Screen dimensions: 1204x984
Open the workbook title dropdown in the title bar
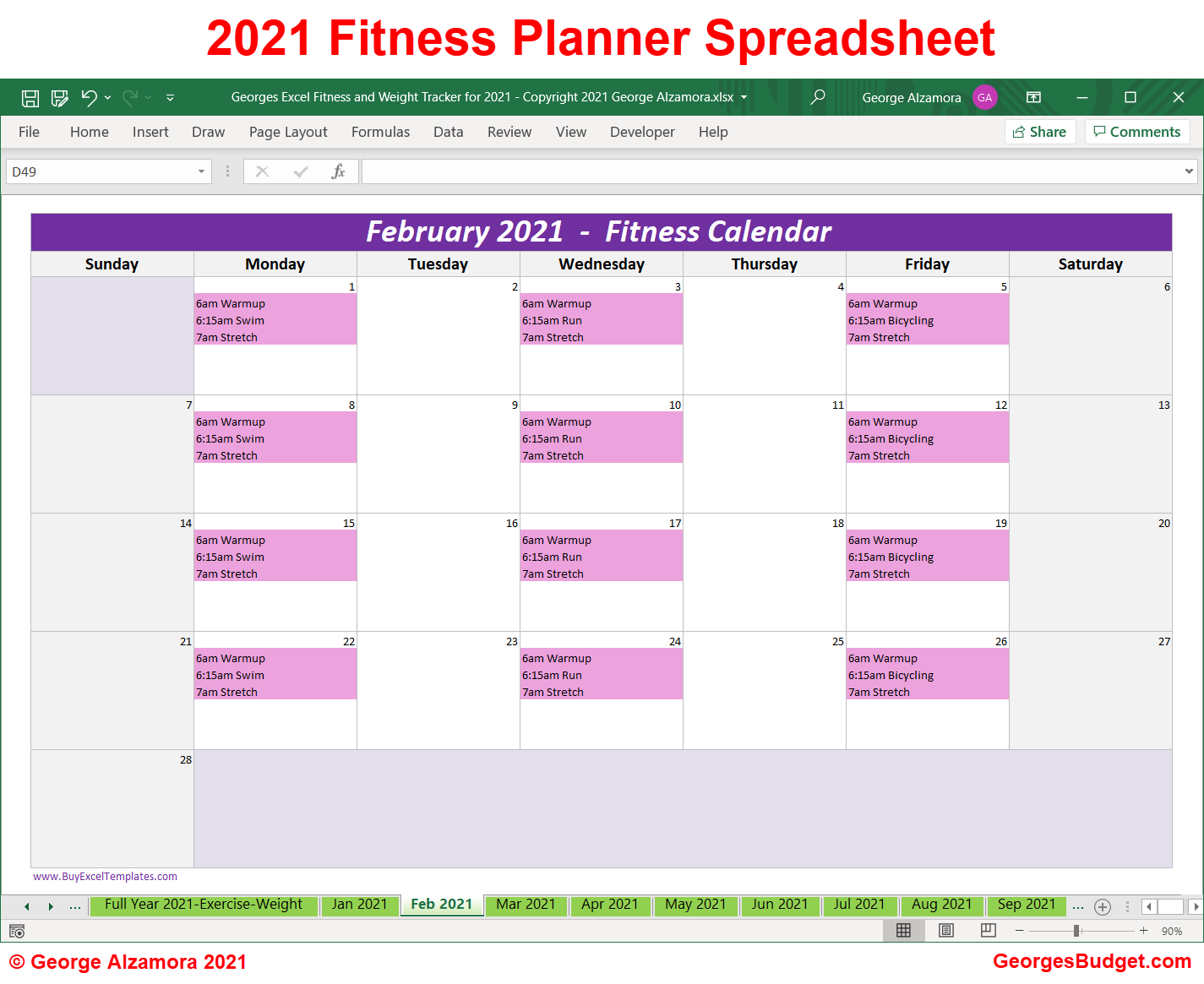coord(743,97)
